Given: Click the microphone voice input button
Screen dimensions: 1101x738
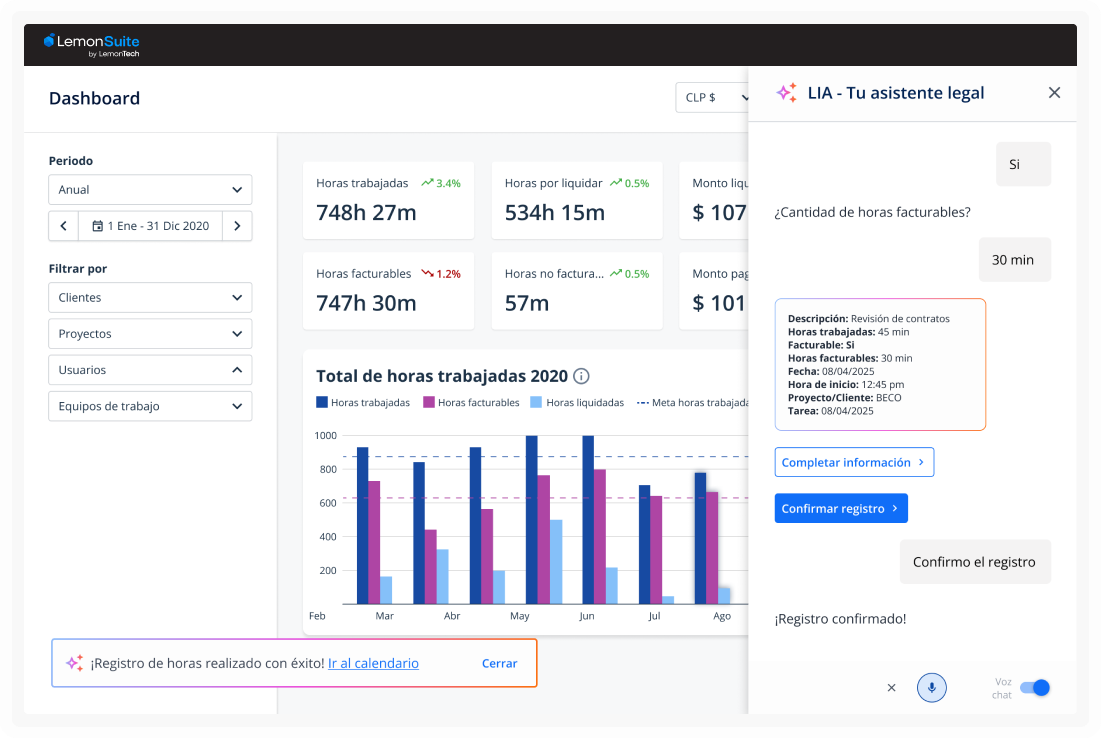Looking at the screenshot, I should click(x=931, y=688).
